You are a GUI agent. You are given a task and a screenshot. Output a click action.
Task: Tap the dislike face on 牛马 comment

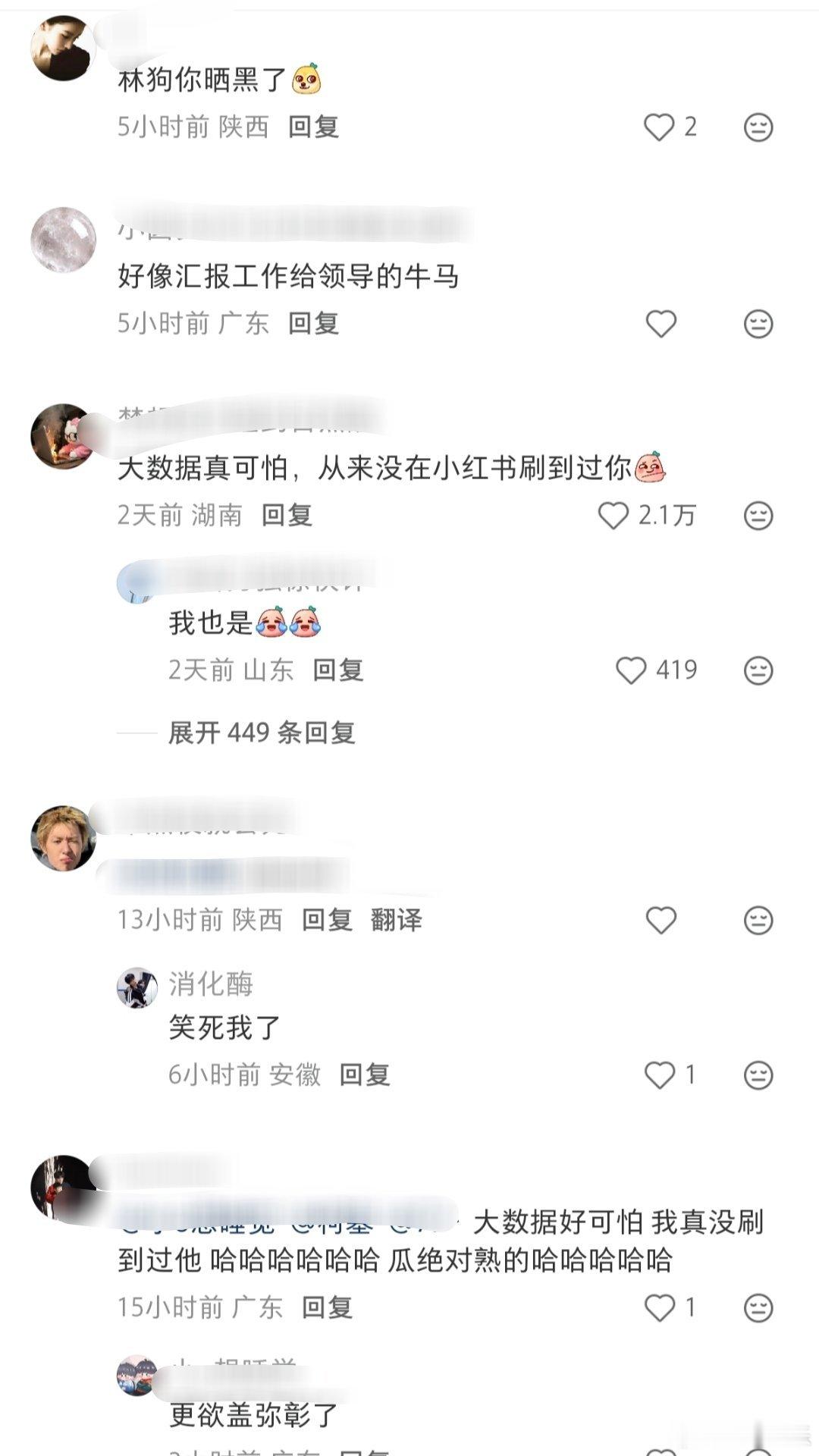point(758,324)
